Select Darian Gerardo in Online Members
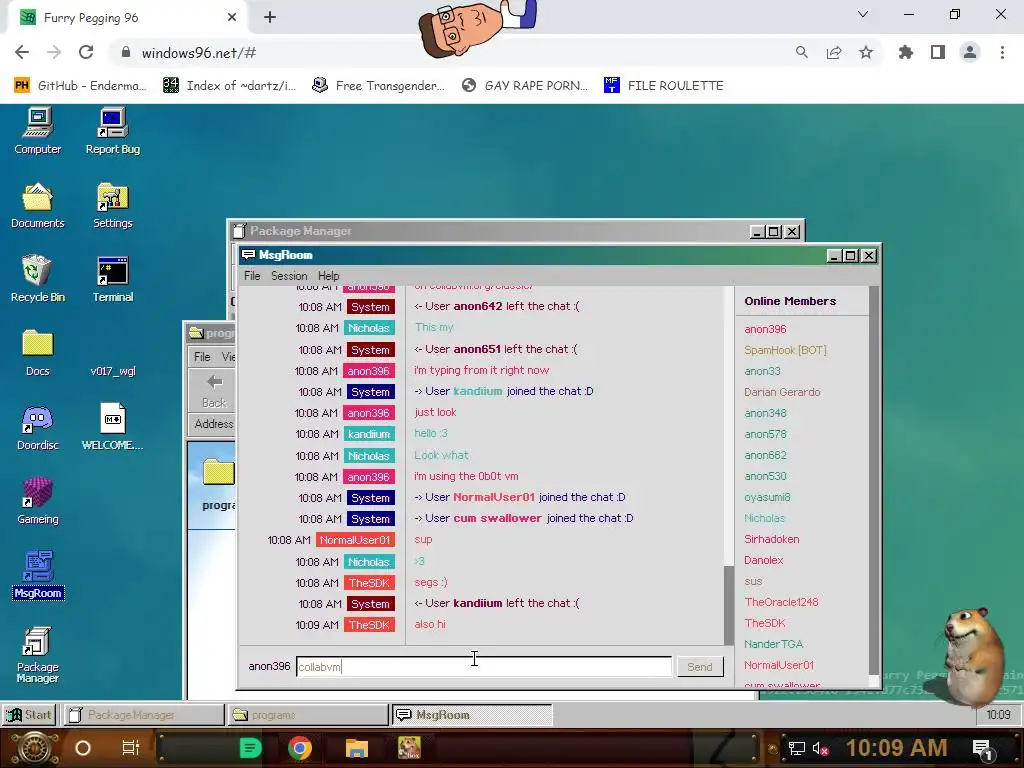This screenshot has width=1024, height=768. coord(782,392)
